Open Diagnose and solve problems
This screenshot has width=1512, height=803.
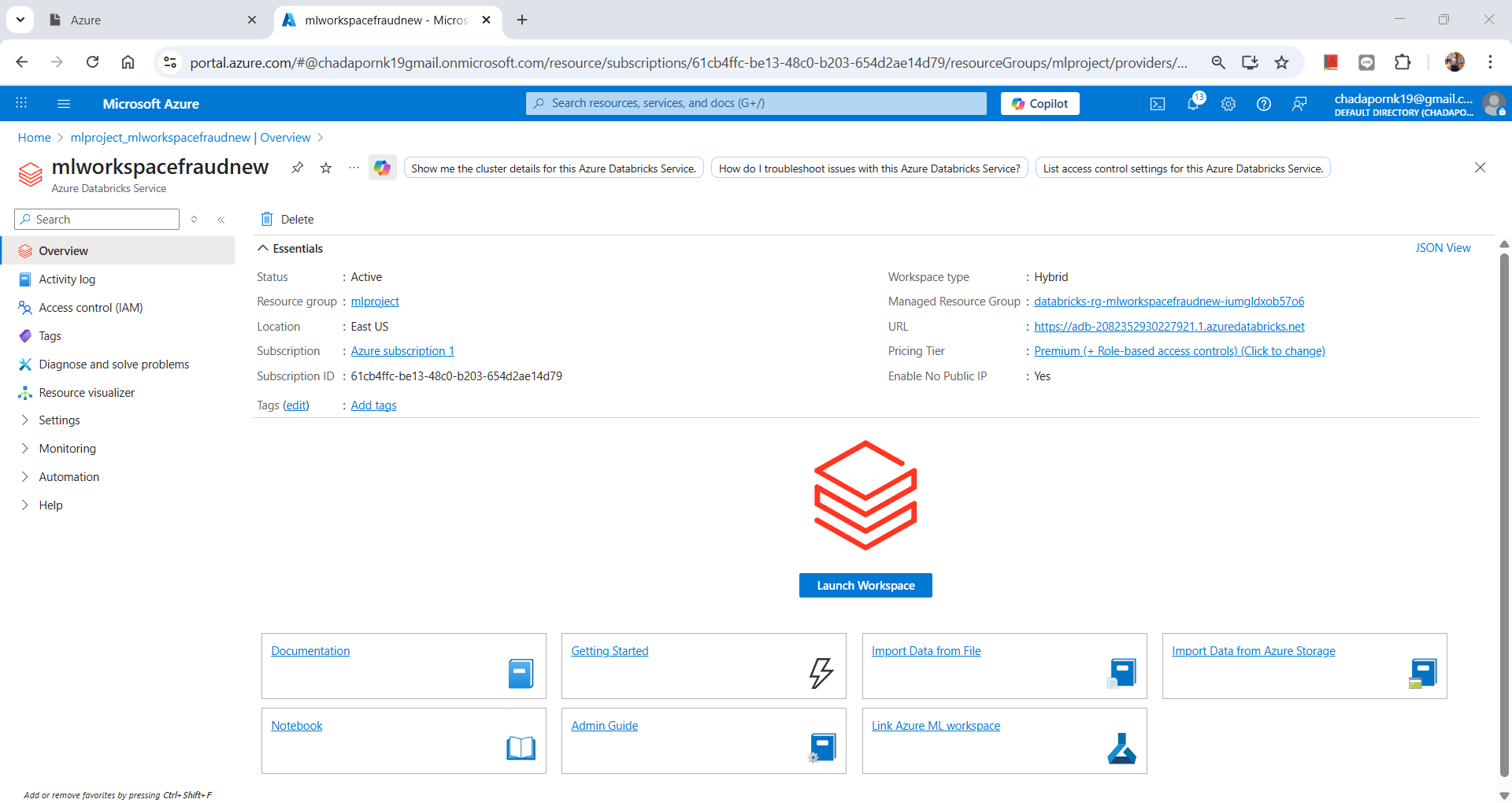click(x=118, y=364)
